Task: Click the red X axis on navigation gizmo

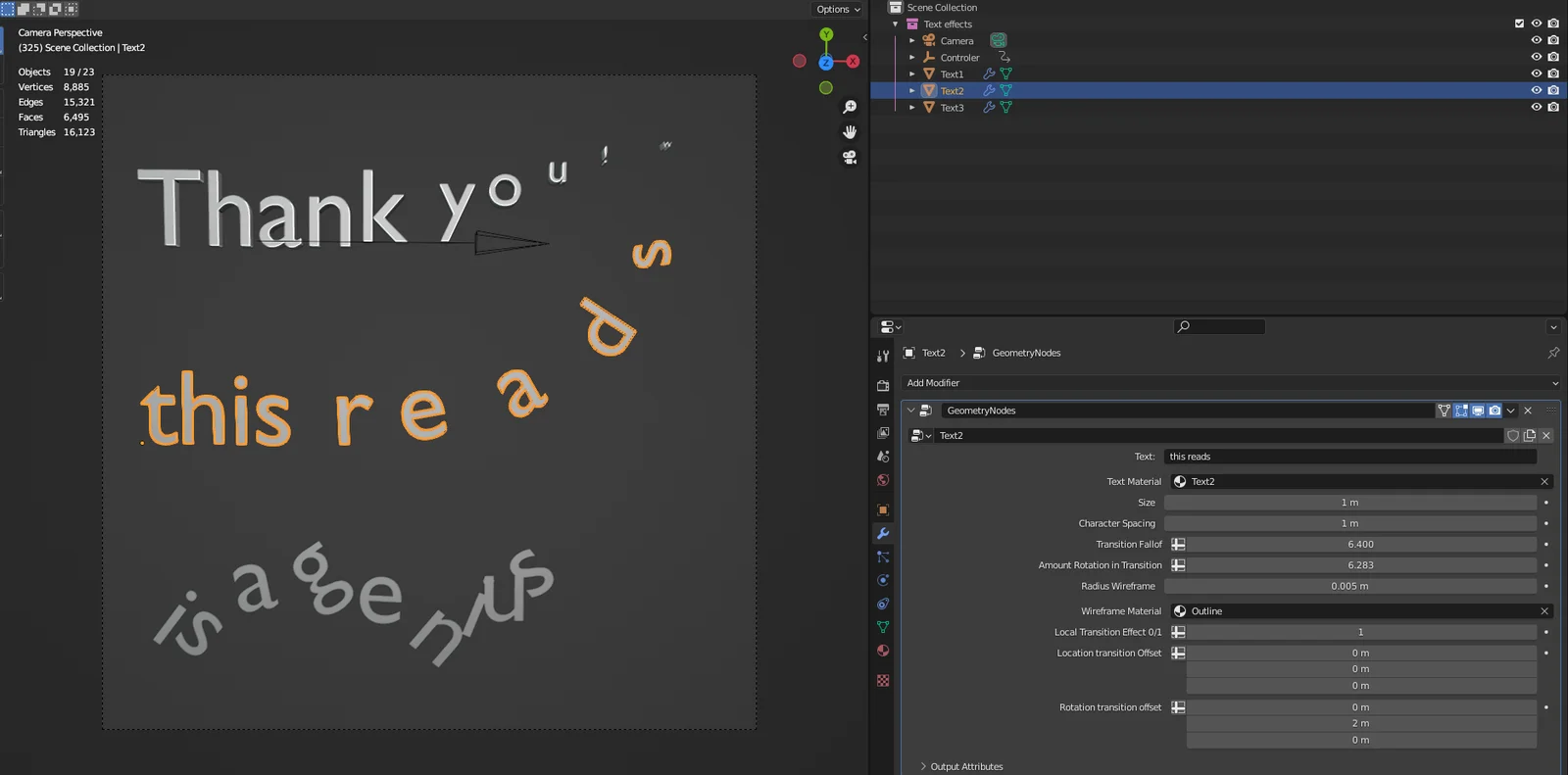Action: [x=853, y=62]
